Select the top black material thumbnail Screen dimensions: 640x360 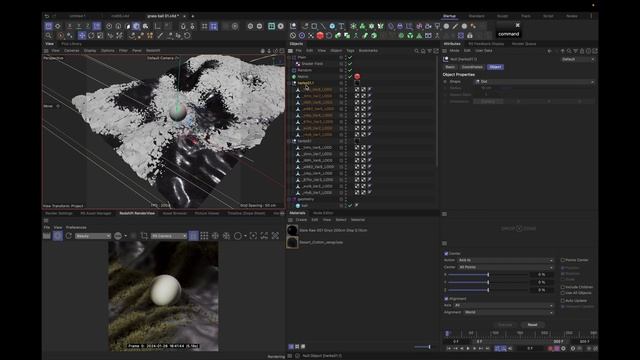click(x=292, y=231)
